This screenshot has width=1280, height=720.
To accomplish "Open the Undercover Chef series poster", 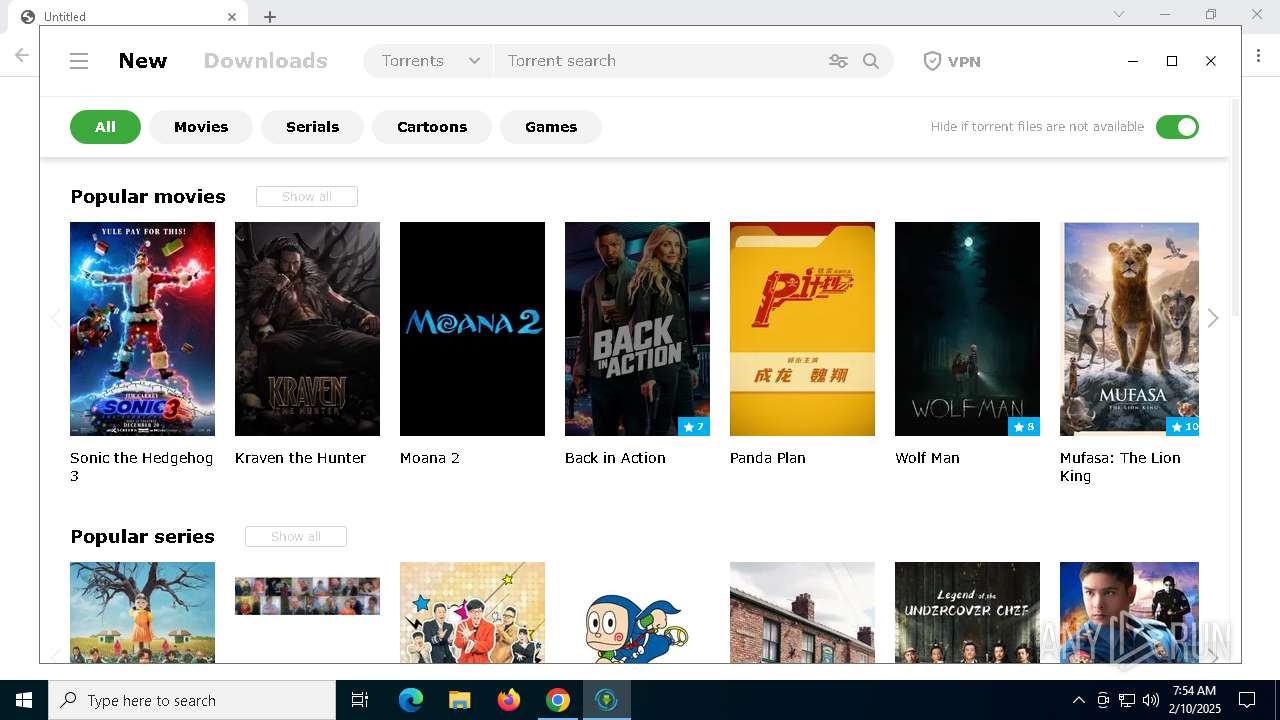I will [x=967, y=612].
